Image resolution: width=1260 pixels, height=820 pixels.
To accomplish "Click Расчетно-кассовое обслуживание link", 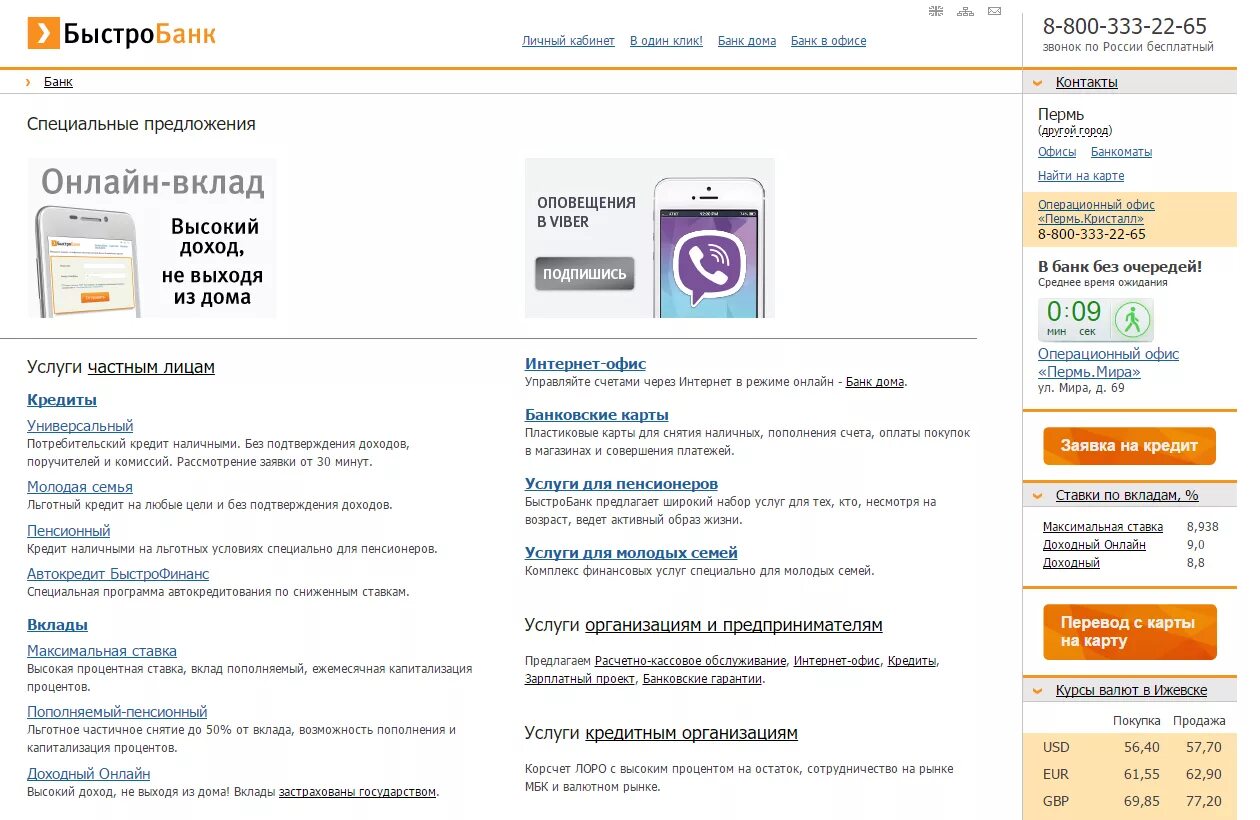I will coord(691,661).
